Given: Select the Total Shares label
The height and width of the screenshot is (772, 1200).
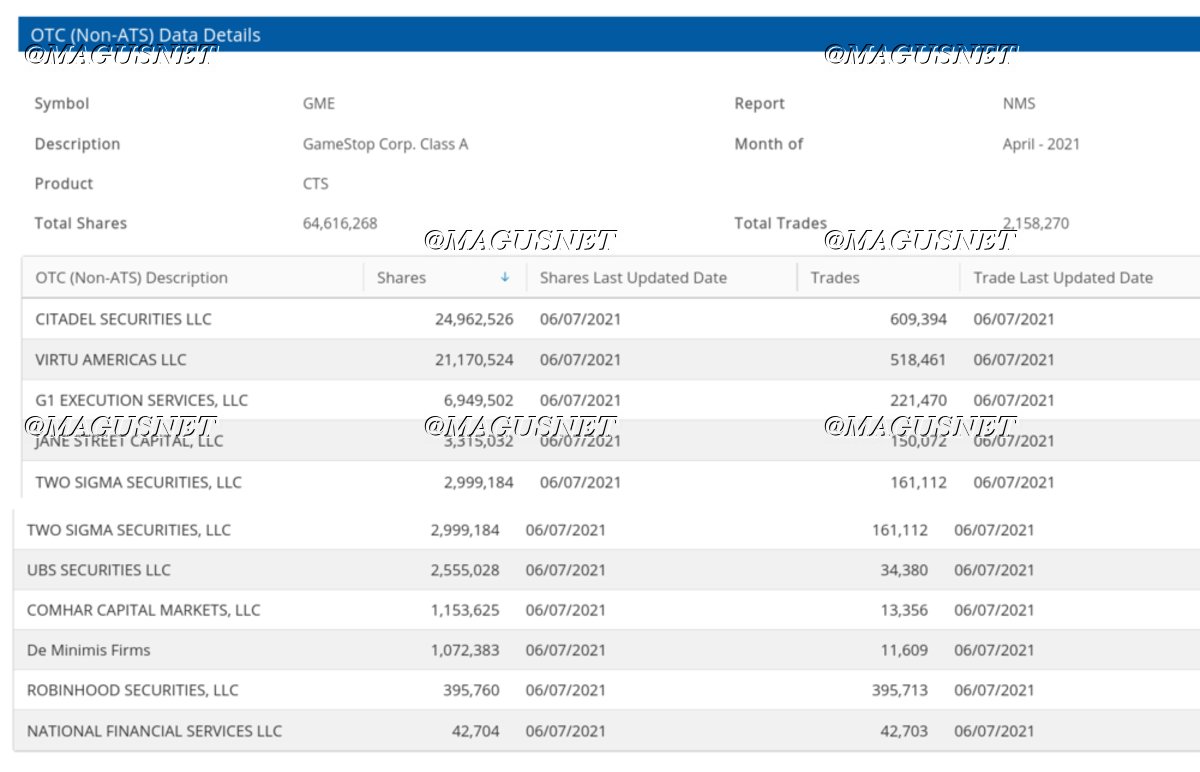Looking at the screenshot, I should click(81, 224).
